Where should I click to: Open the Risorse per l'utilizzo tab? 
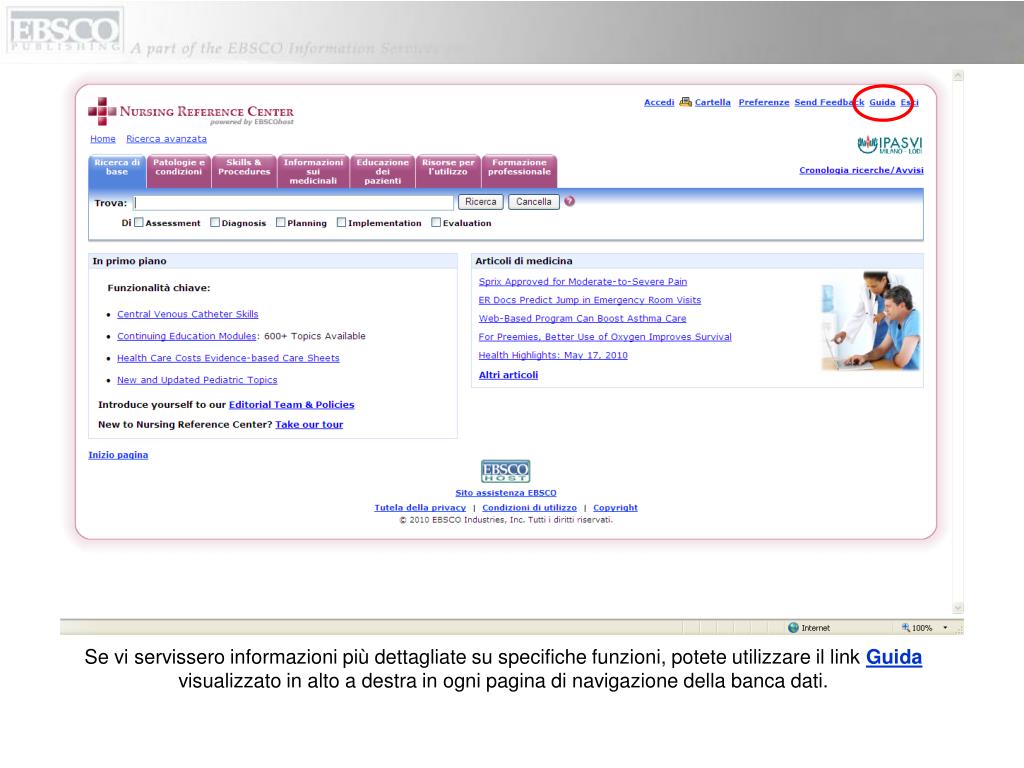pos(448,171)
